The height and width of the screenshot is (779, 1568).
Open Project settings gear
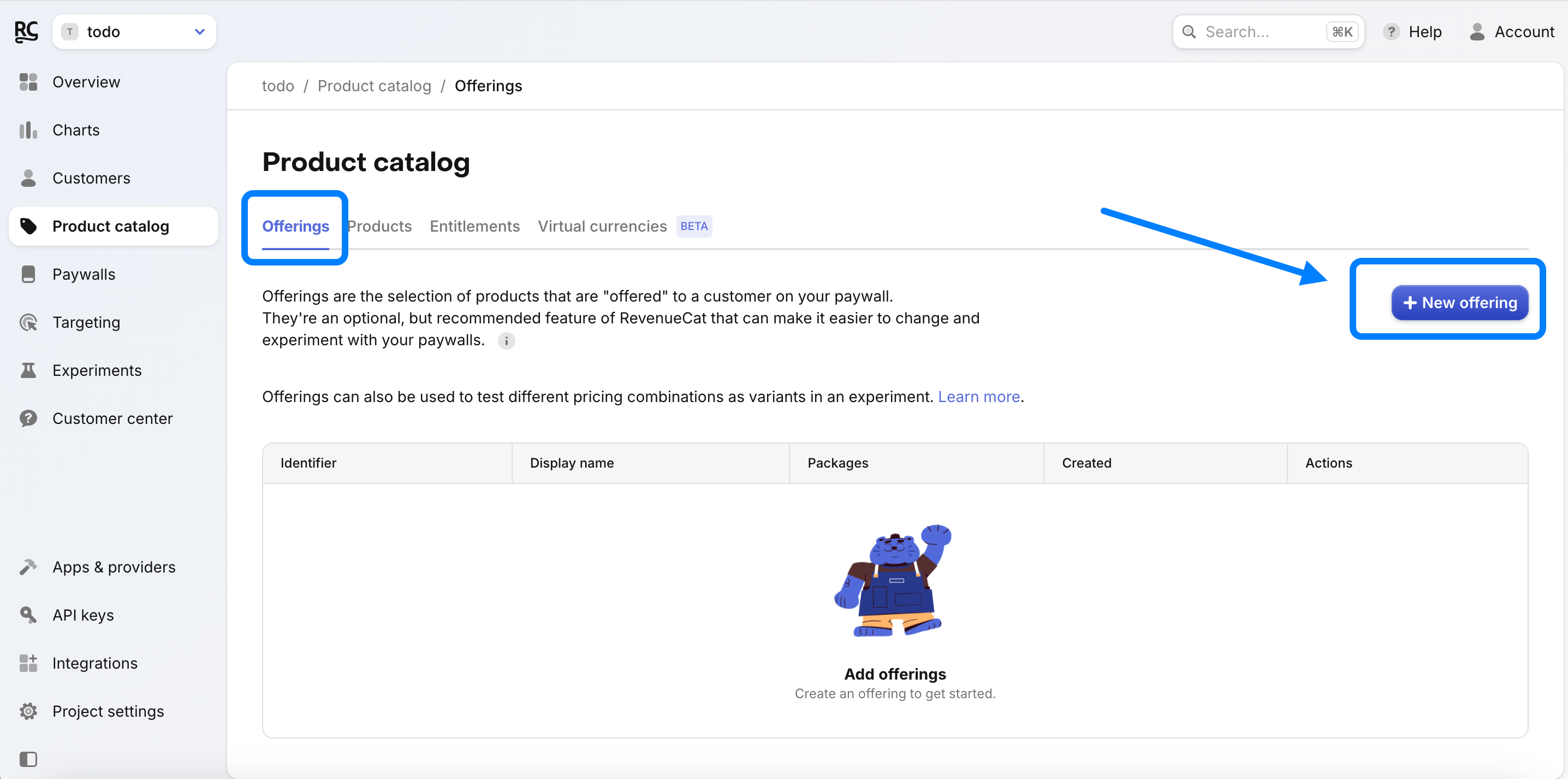point(28,711)
